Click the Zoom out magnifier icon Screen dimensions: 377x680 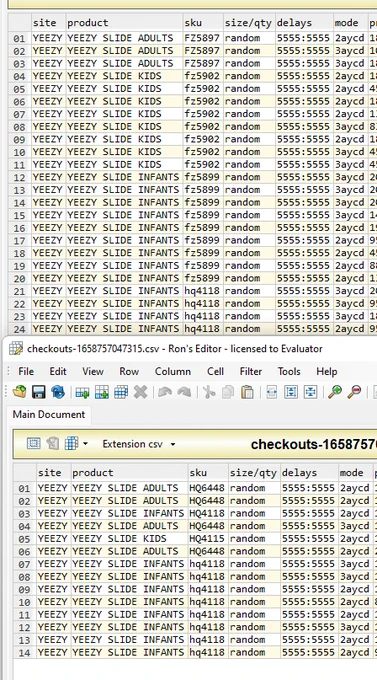pos(354,392)
